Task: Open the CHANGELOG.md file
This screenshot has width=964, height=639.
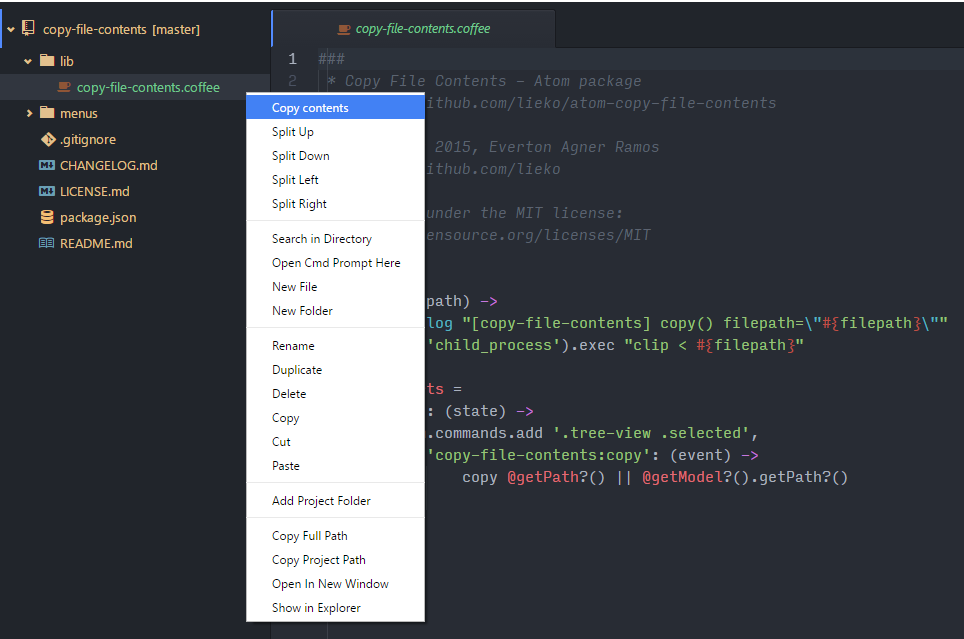Action: [109, 165]
